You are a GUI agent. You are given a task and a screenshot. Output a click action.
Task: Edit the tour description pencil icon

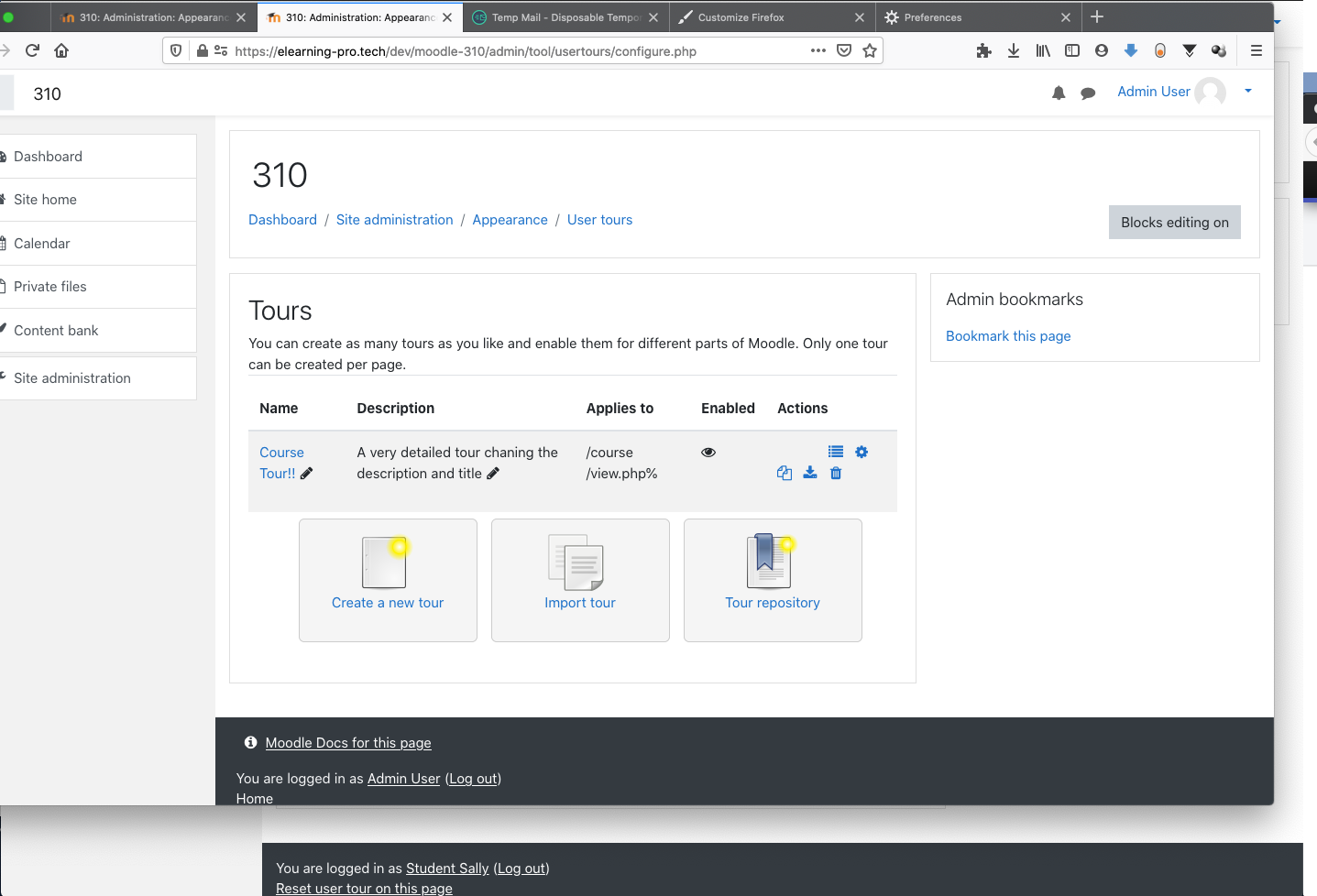point(493,473)
